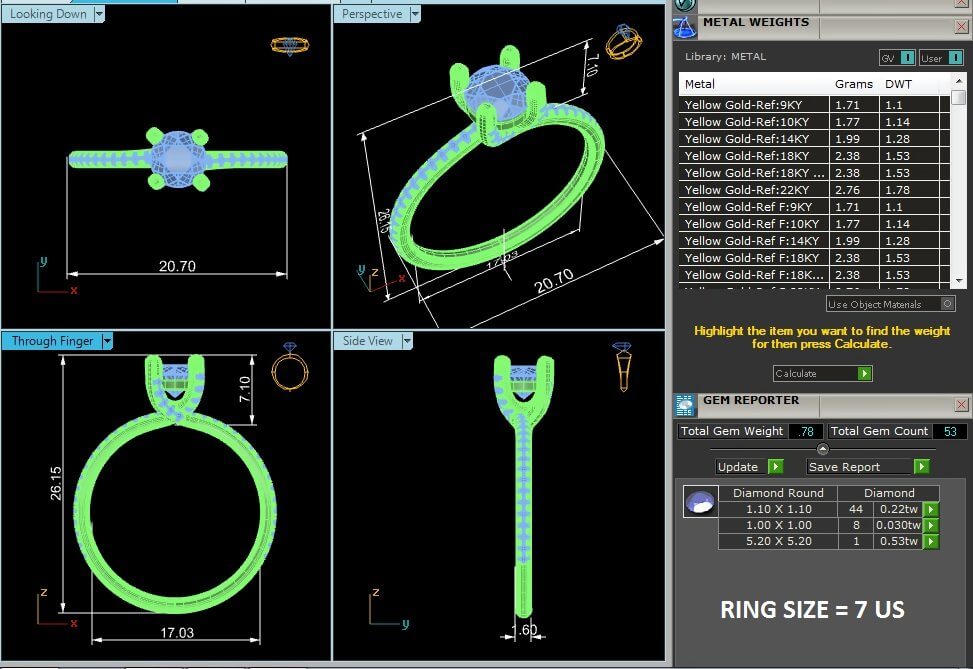The image size is (973, 669).
Task: Click the ring icon in Side View viewport
Action: click(622, 366)
